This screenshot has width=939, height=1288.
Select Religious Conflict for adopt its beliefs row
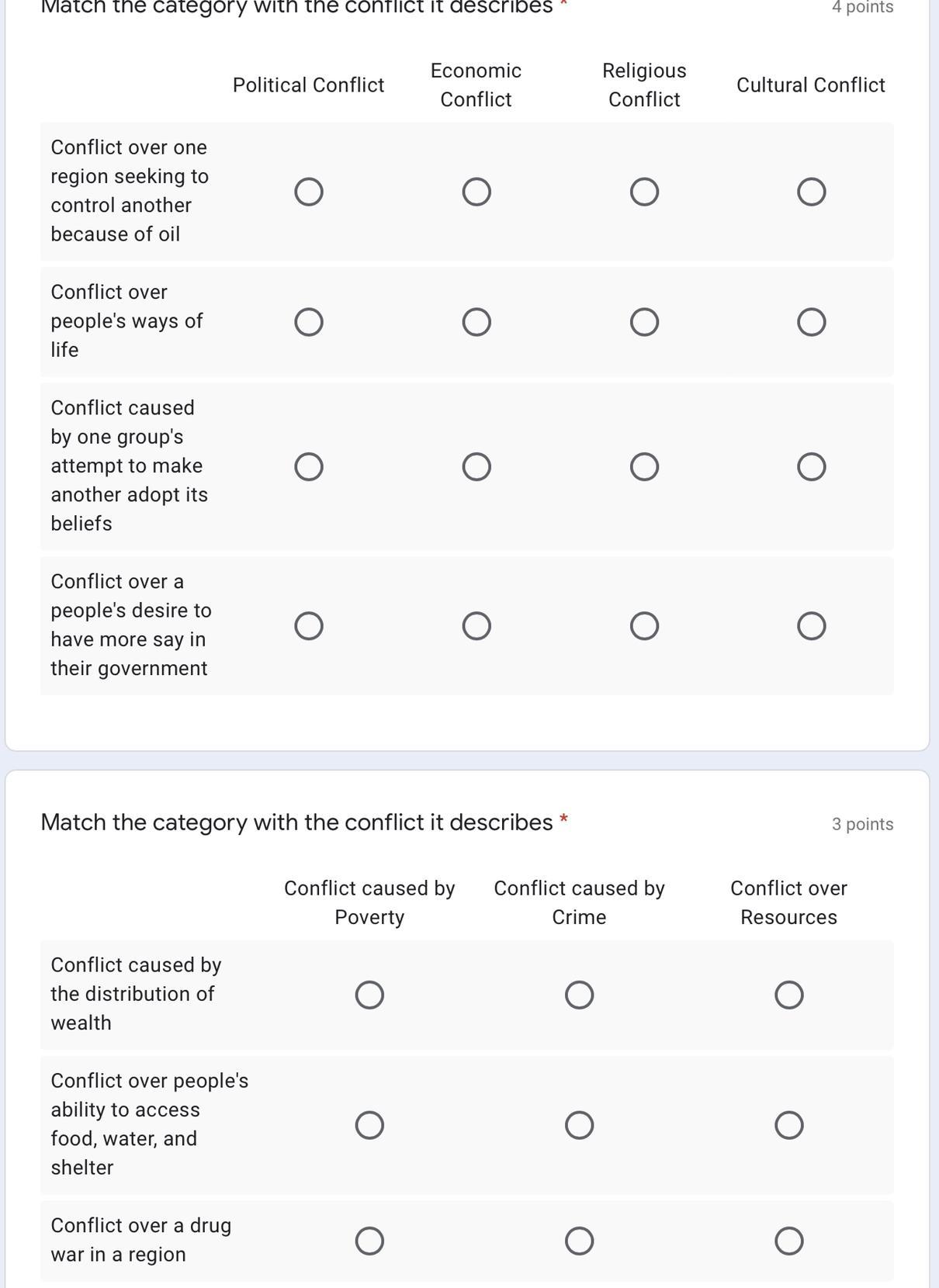pyautogui.click(x=644, y=467)
